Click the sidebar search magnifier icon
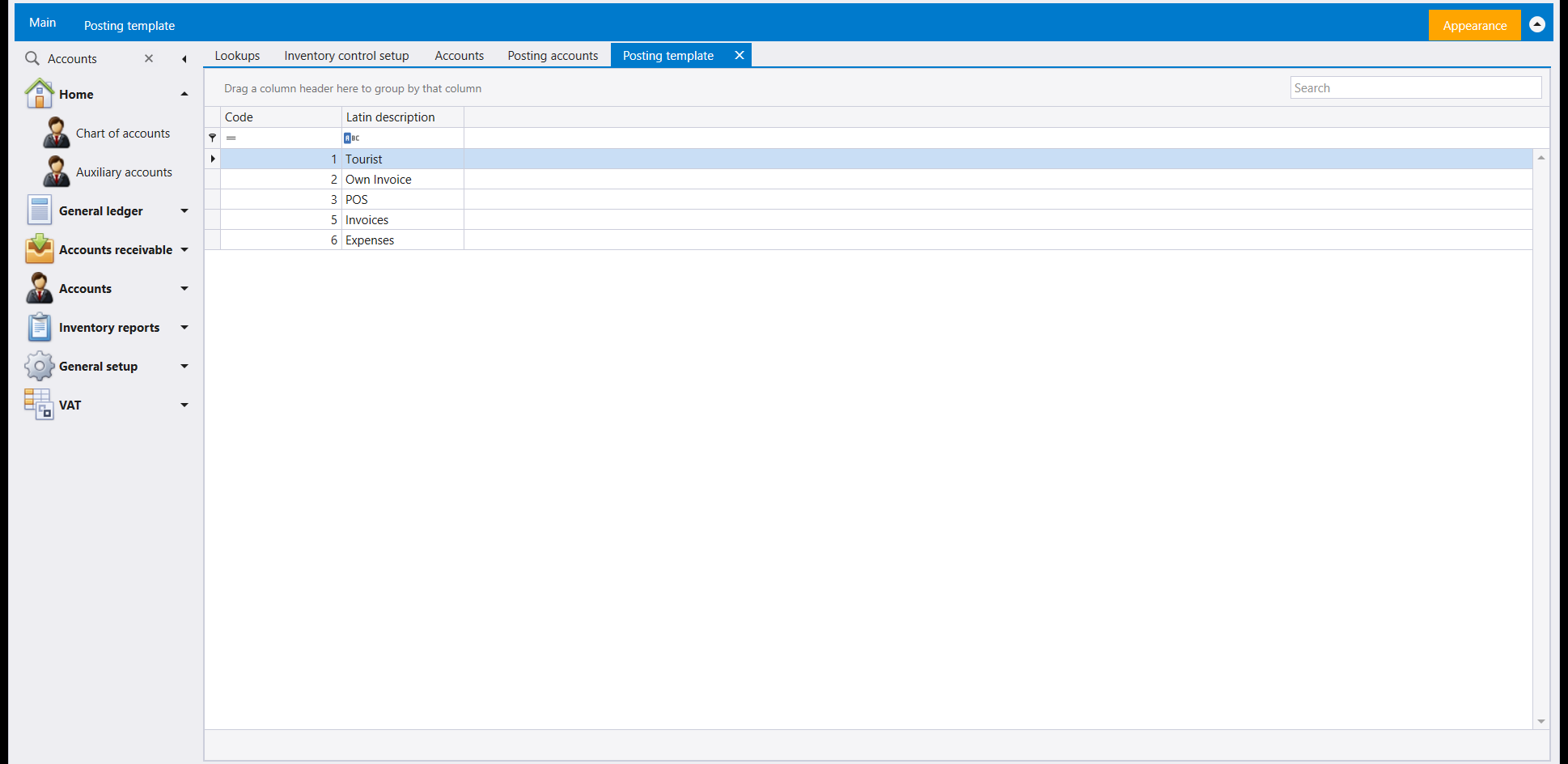The height and width of the screenshot is (764, 1568). (32, 58)
